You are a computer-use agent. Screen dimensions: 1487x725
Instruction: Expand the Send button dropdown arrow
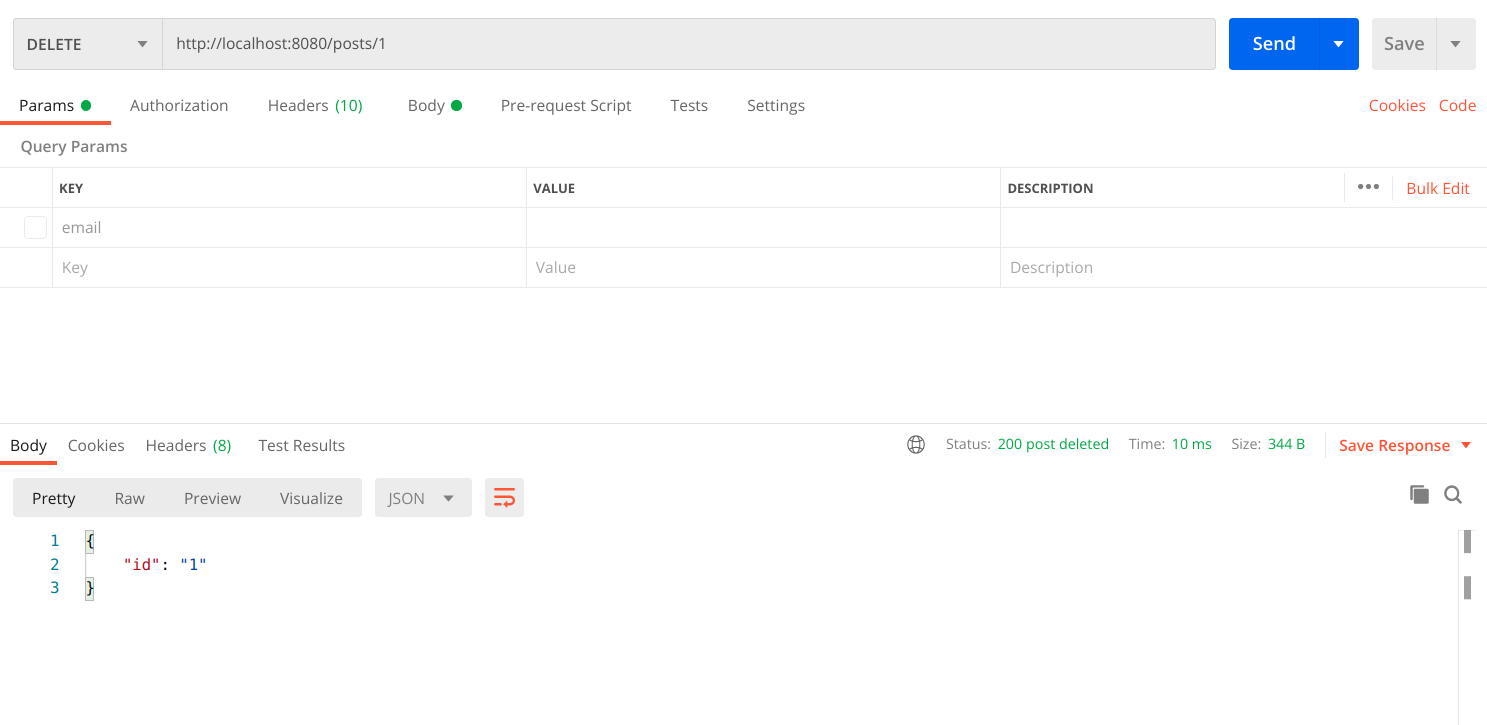(1338, 44)
